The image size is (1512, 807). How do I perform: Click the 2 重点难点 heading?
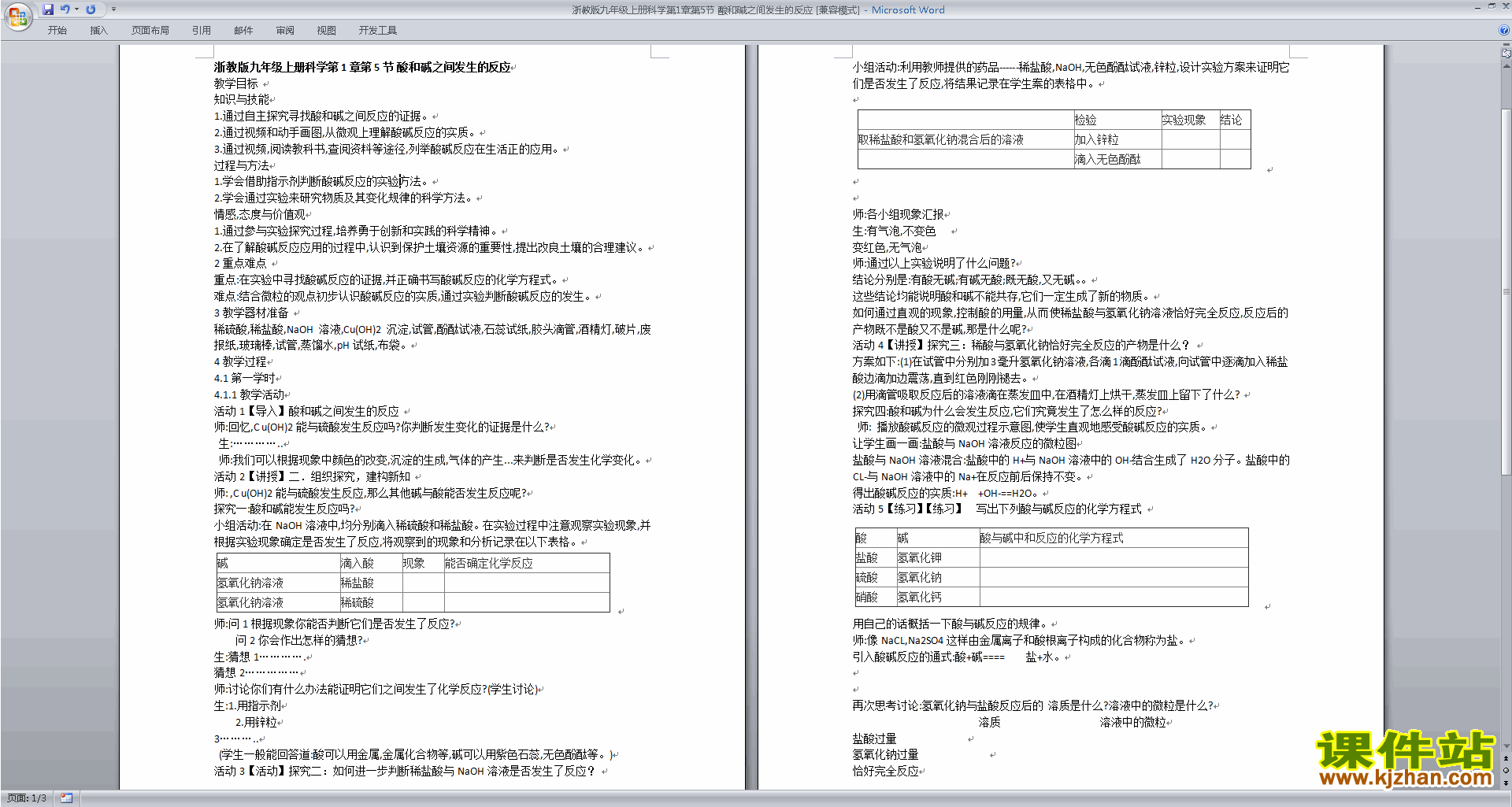point(240,264)
